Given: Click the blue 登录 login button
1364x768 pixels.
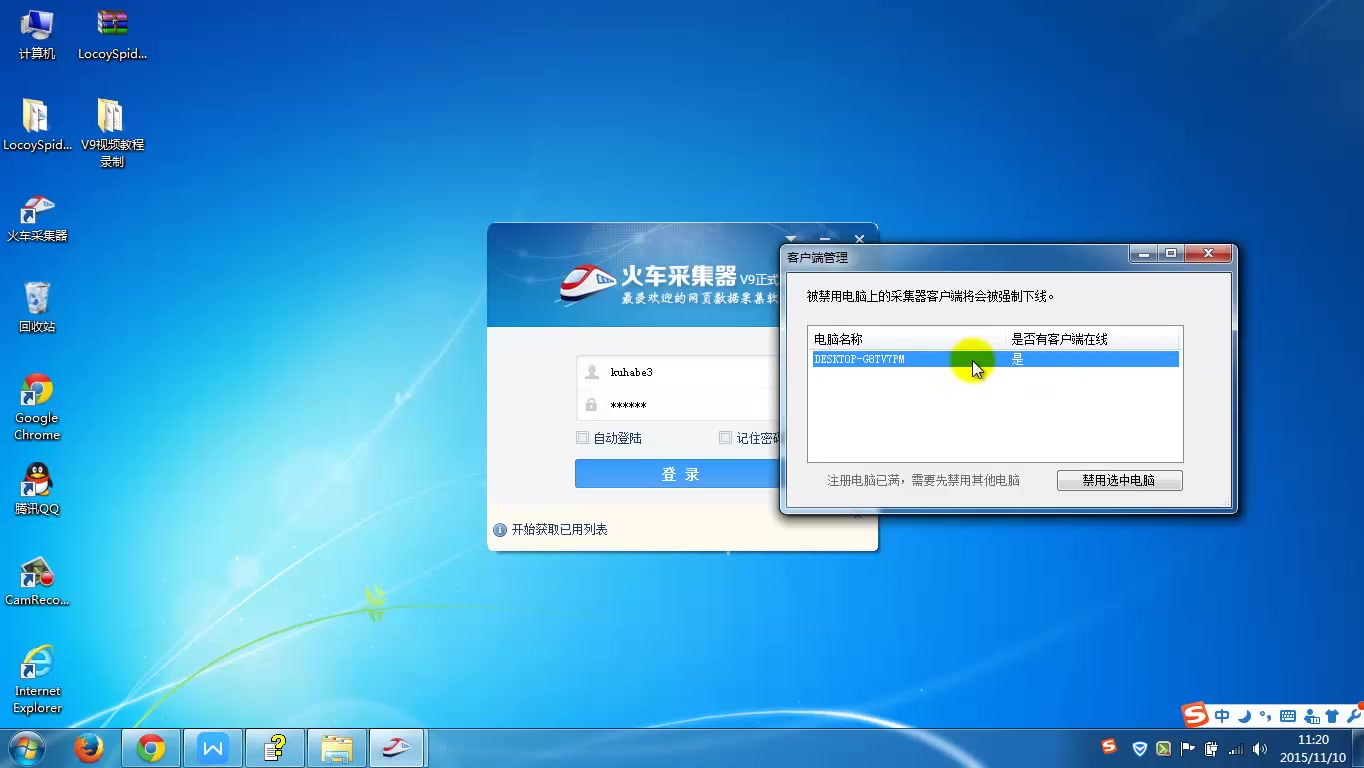Looking at the screenshot, I should coord(678,474).
